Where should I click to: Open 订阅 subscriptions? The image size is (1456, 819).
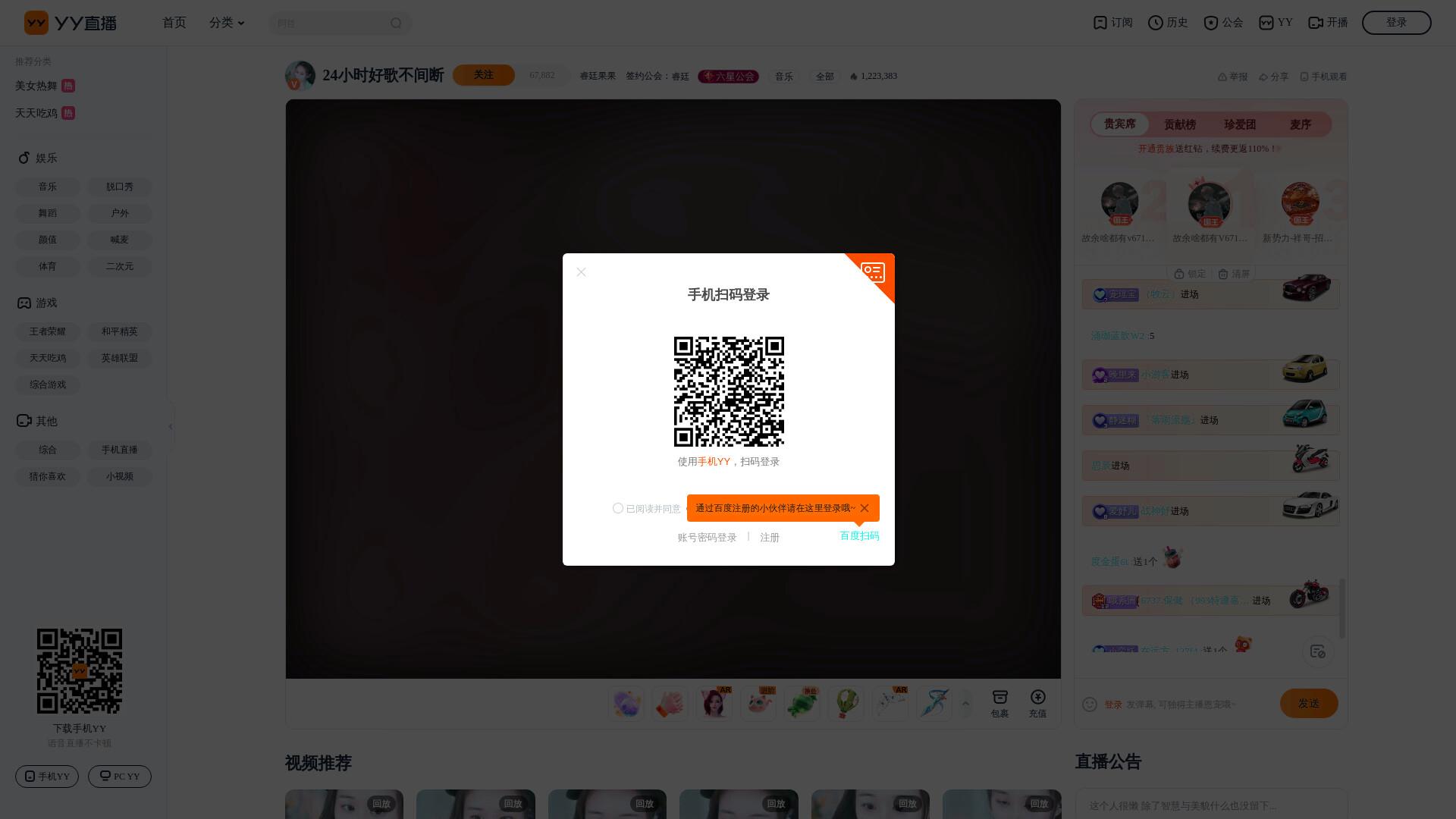click(x=1112, y=23)
